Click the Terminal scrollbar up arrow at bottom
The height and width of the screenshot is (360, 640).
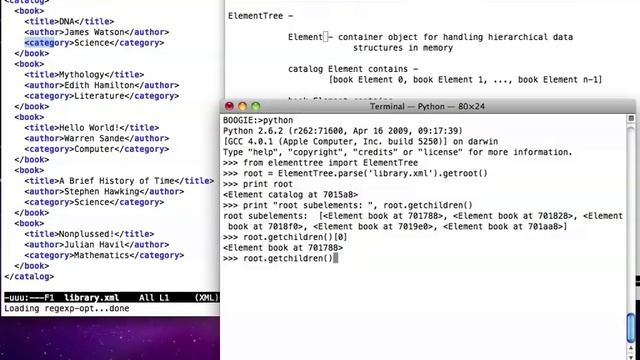coord(631,348)
